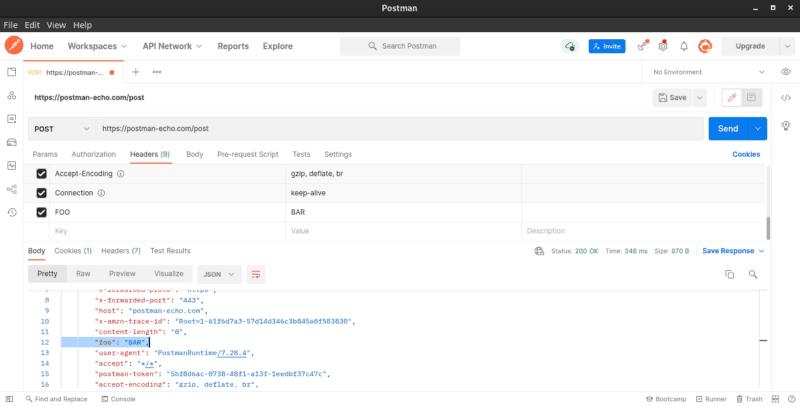Uncheck the Connection header checkbox
Image resolution: width=800 pixels, height=406 pixels.
pos(42,193)
